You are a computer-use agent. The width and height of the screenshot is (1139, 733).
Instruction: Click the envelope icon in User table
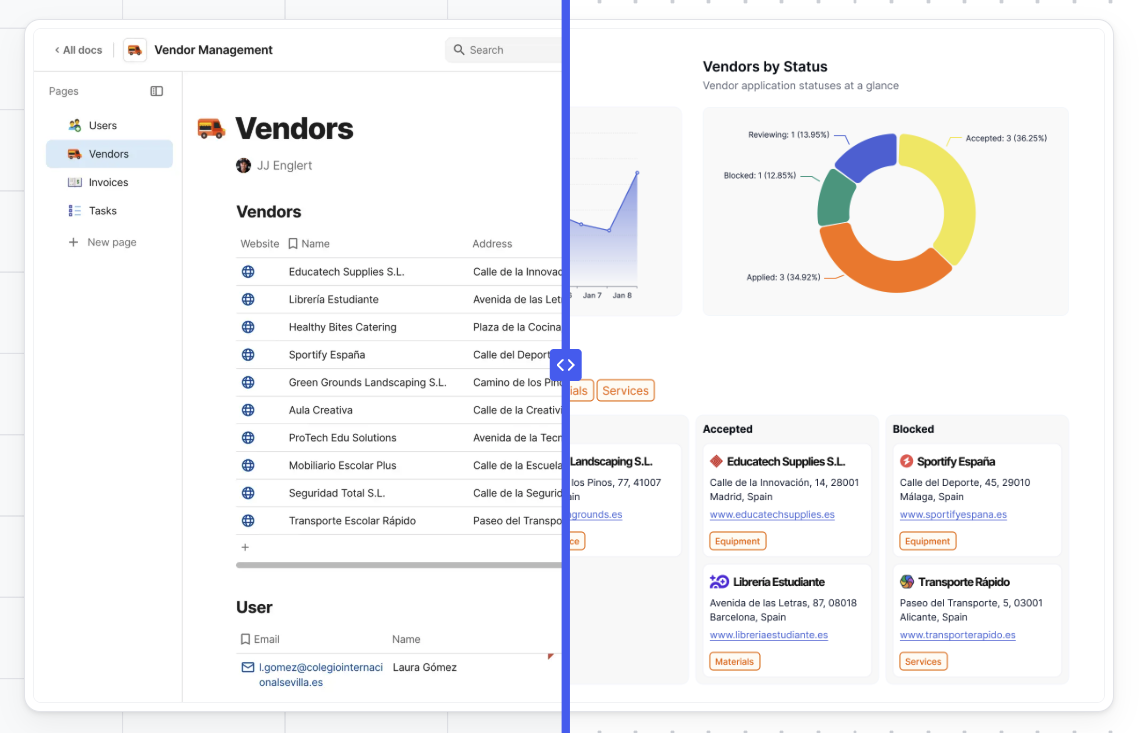(x=248, y=667)
